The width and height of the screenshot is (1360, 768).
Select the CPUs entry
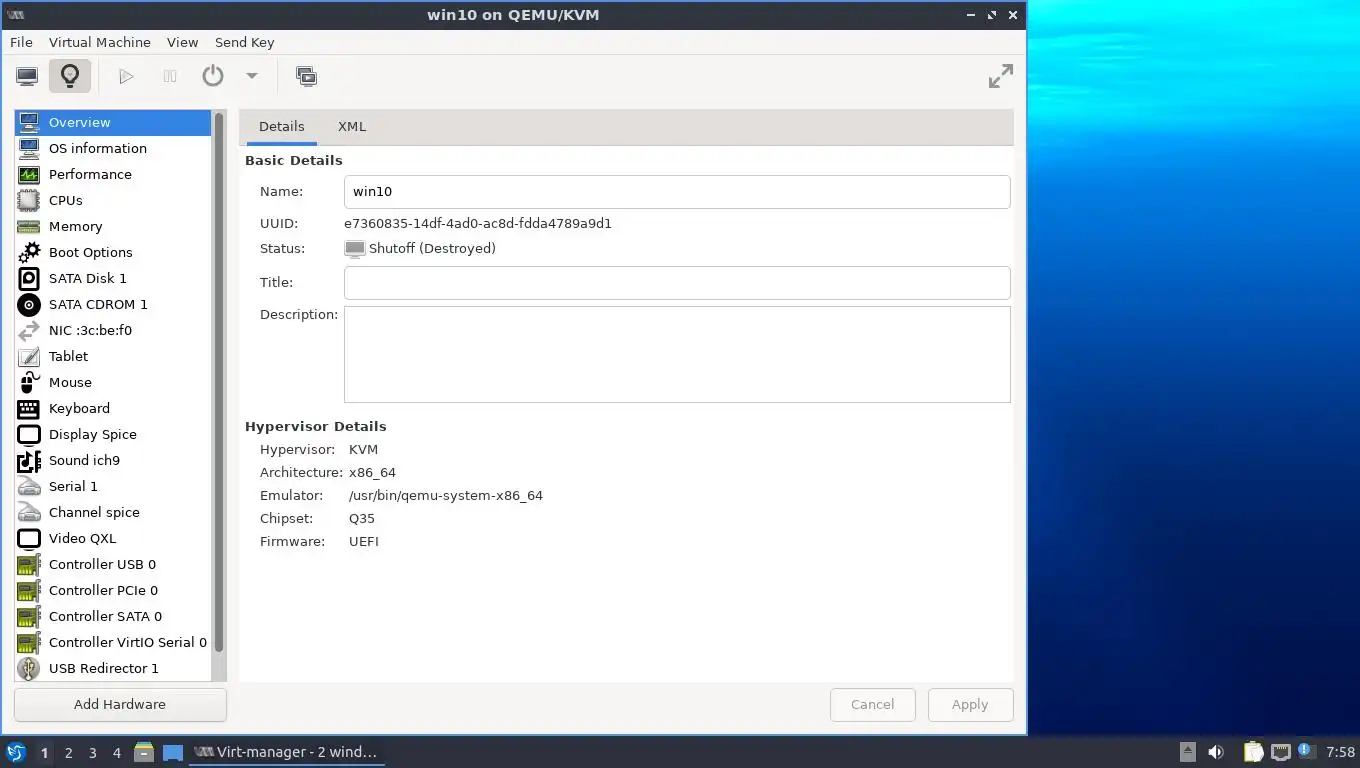pos(113,200)
